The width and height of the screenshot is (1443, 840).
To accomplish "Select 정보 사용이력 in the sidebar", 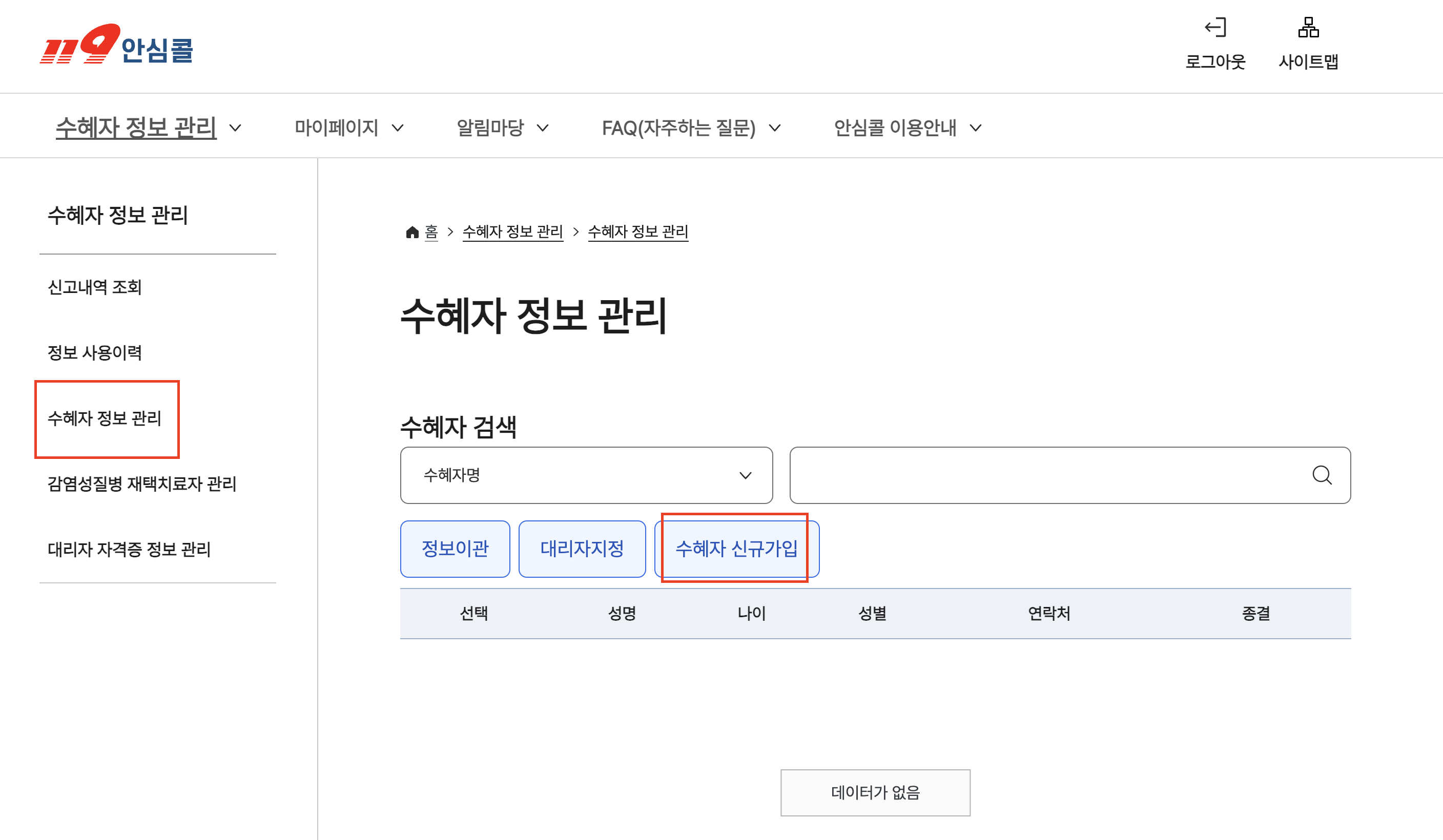I will point(94,352).
